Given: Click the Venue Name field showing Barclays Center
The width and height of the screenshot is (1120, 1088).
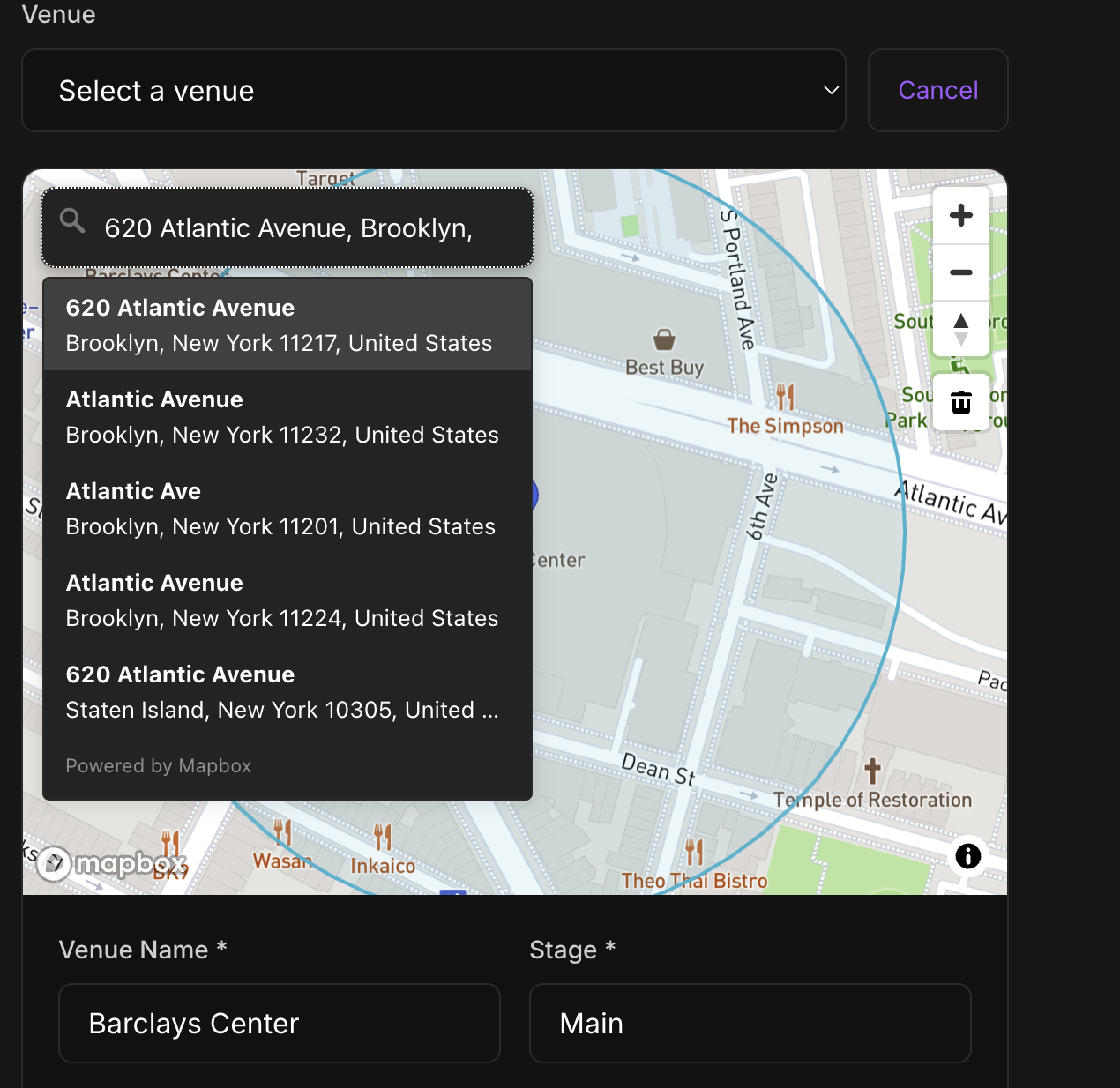Looking at the screenshot, I should tap(279, 1023).
